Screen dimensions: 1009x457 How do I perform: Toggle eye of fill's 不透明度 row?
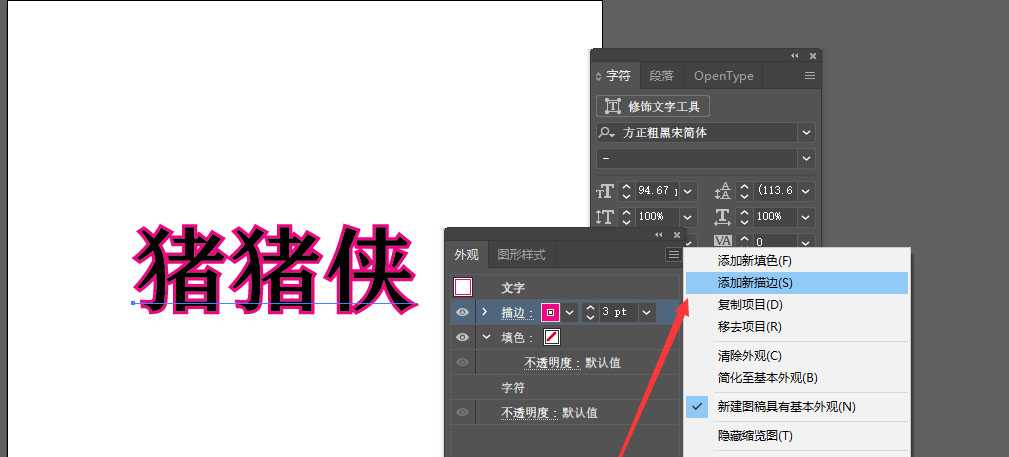point(462,362)
